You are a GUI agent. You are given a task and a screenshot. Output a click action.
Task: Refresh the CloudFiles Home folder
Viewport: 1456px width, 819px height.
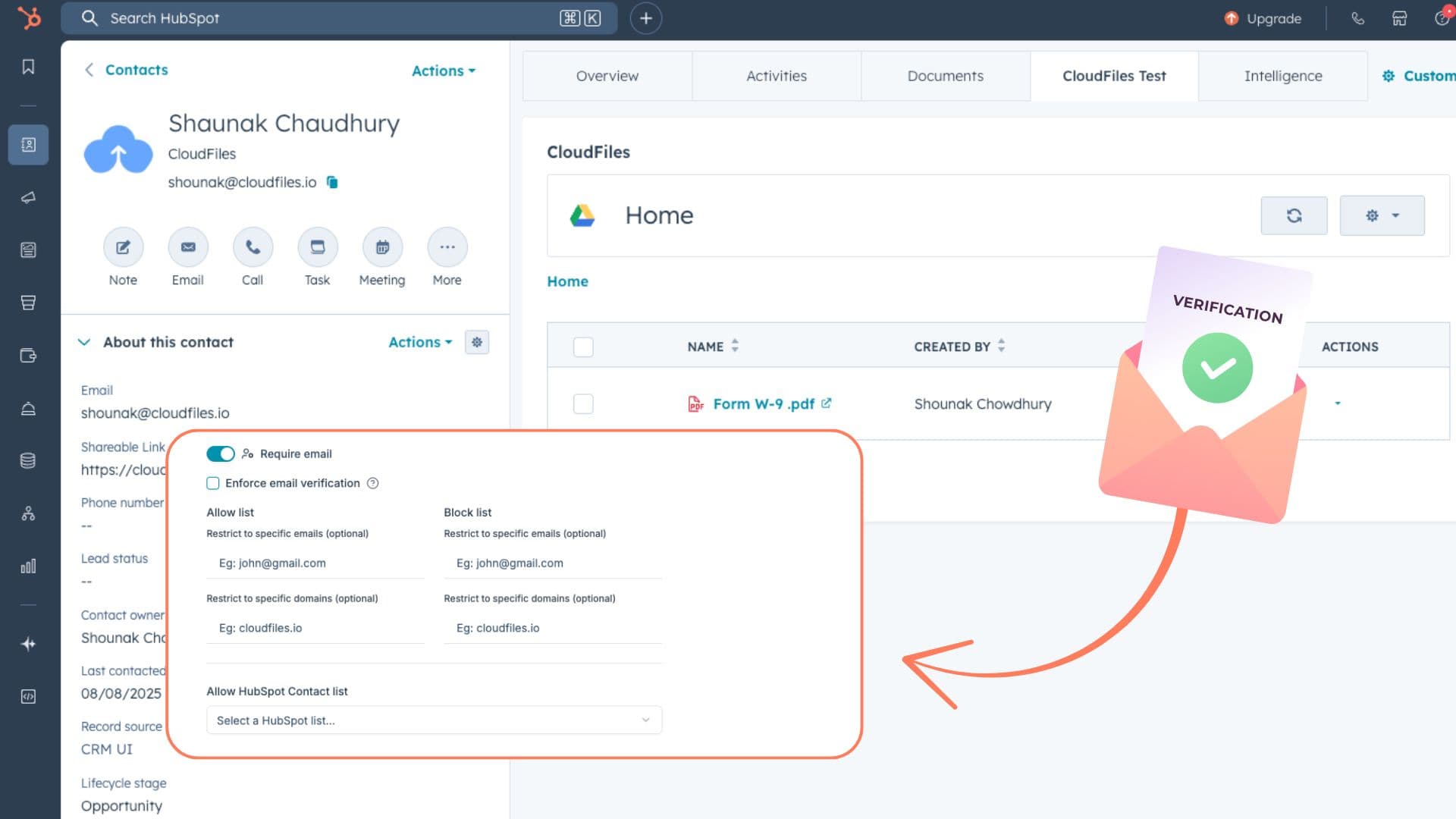1294,215
